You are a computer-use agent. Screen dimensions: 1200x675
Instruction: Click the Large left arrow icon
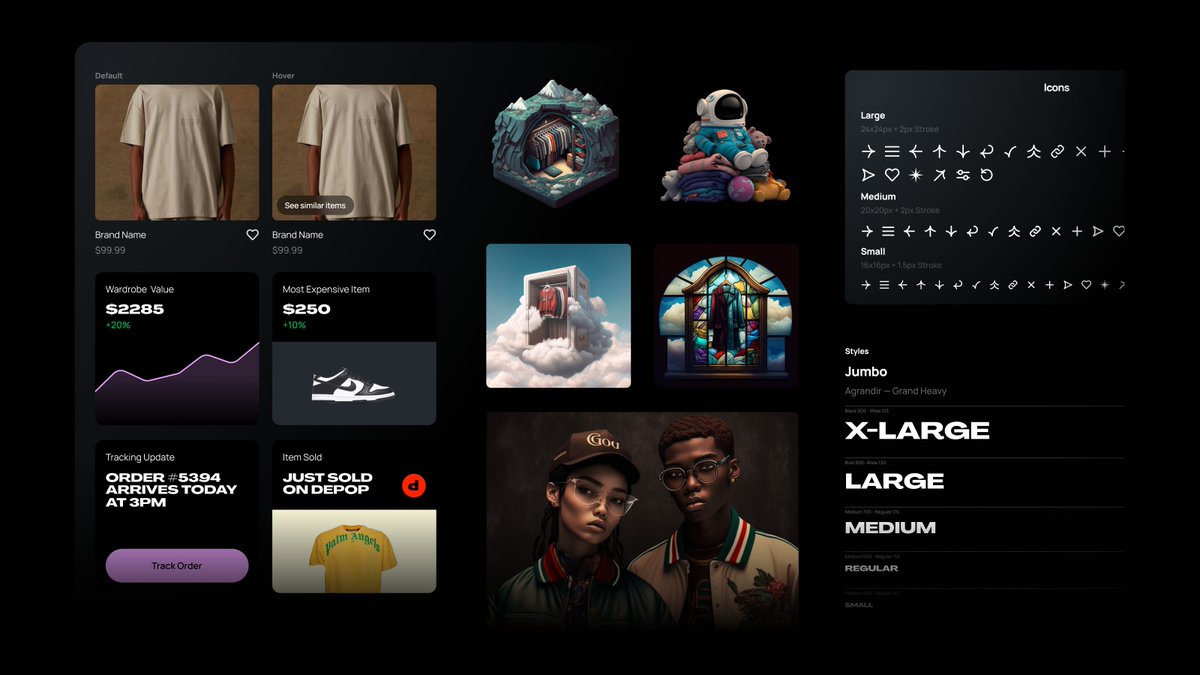(916, 152)
